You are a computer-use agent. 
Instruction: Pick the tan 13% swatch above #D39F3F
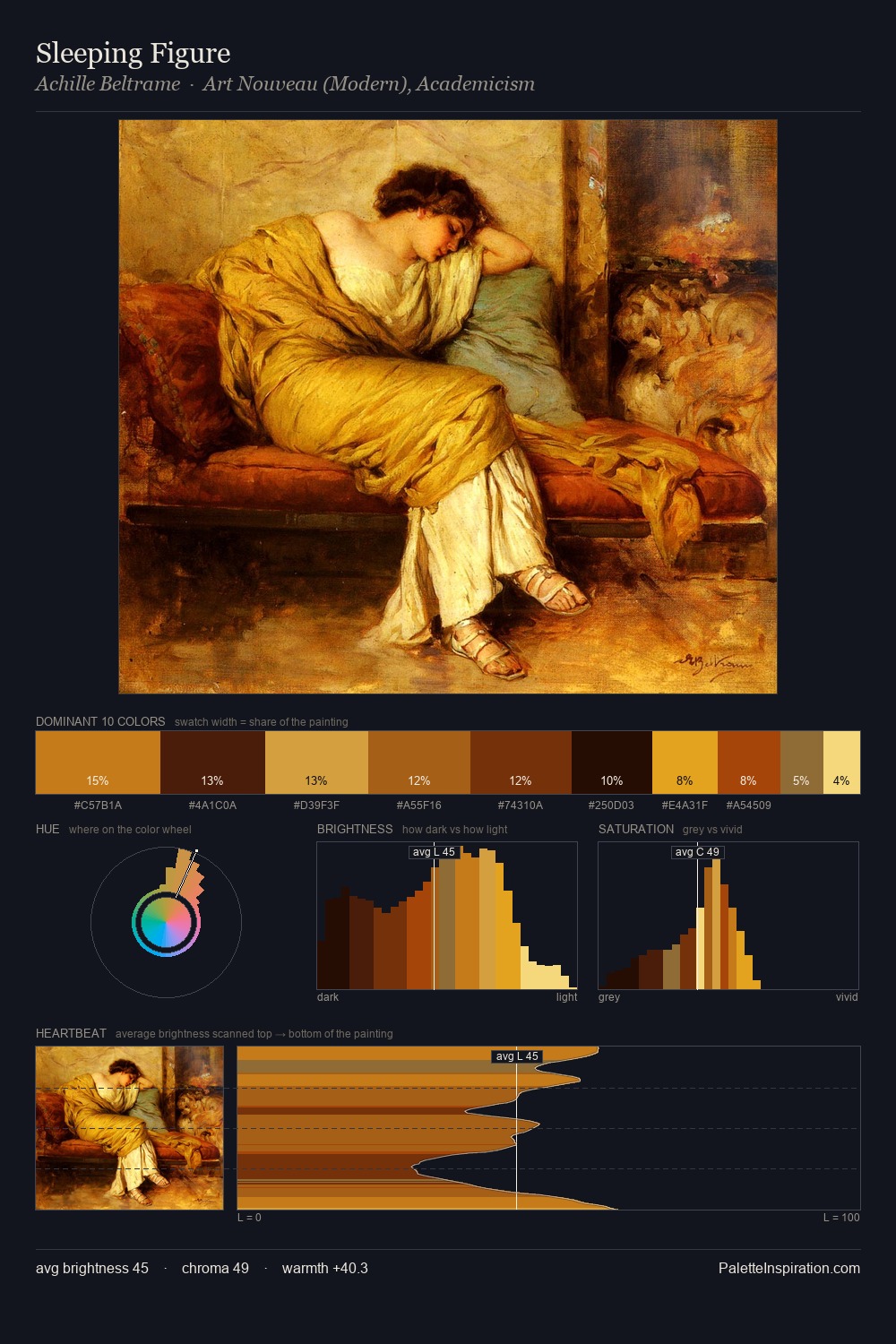pyautogui.click(x=316, y=762)
